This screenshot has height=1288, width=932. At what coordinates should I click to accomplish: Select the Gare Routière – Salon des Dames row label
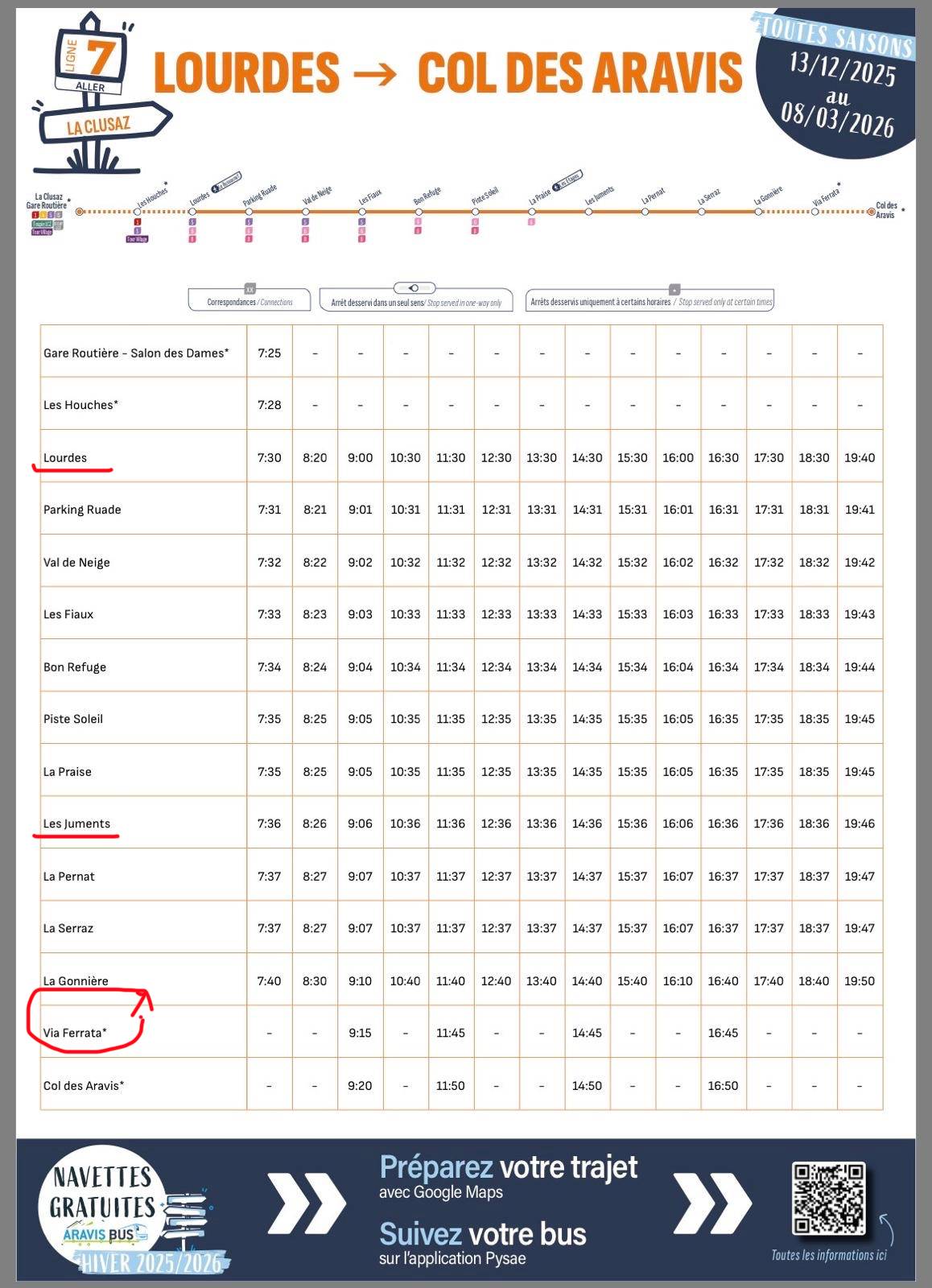coord(136,353)
